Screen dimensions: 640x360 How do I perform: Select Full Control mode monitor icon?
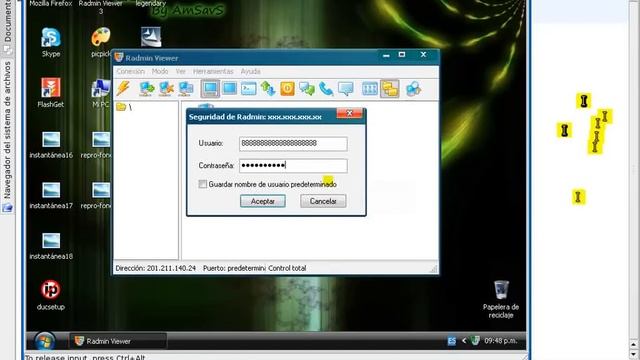point(210,89)
